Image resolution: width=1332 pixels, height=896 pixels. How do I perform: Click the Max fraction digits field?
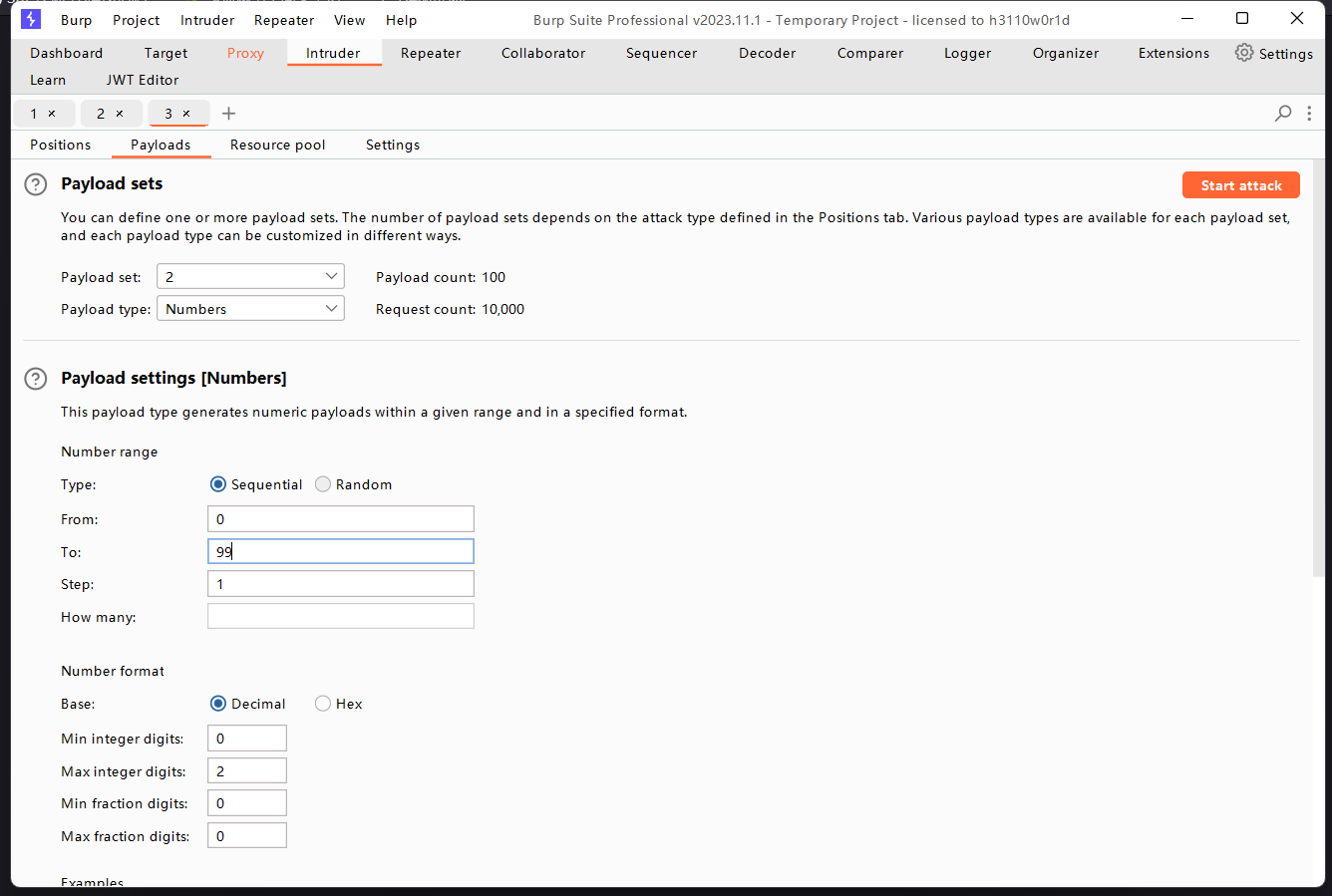pos(247,835)
